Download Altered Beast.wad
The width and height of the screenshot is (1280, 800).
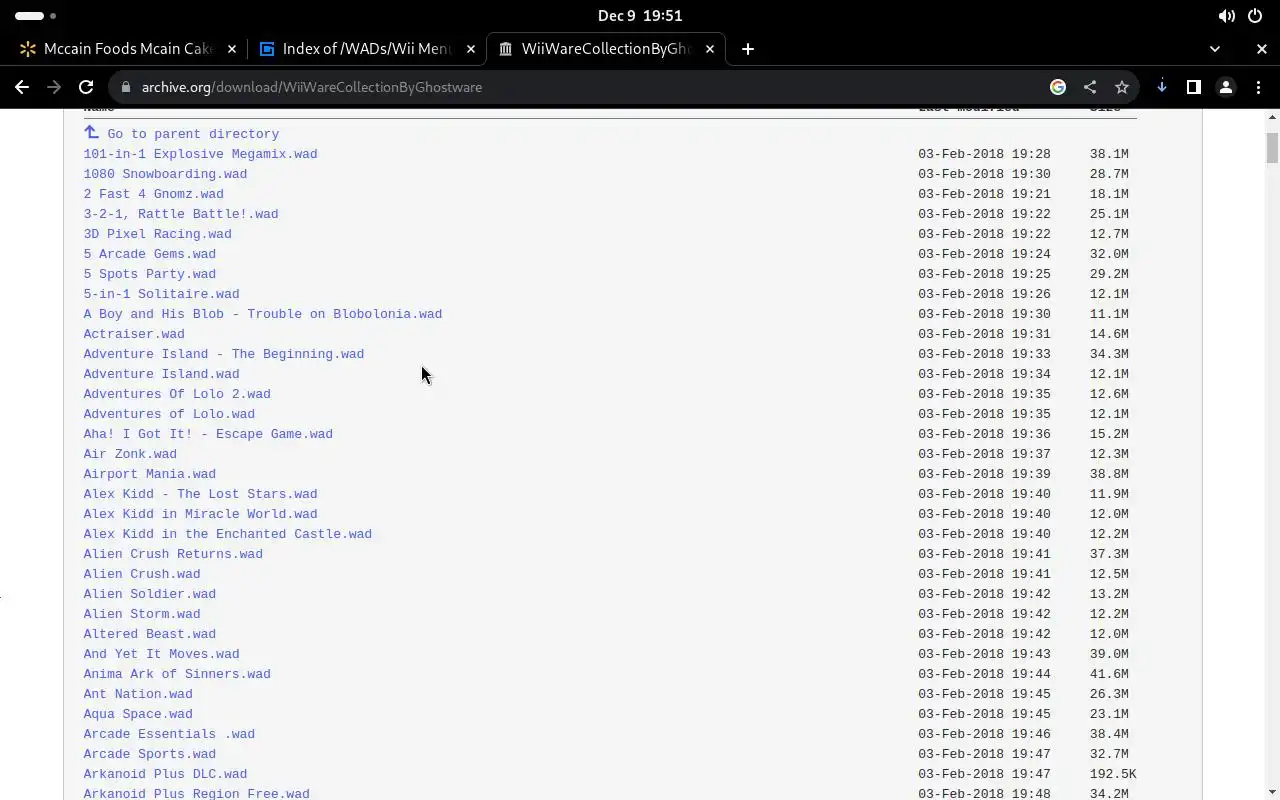150,634
